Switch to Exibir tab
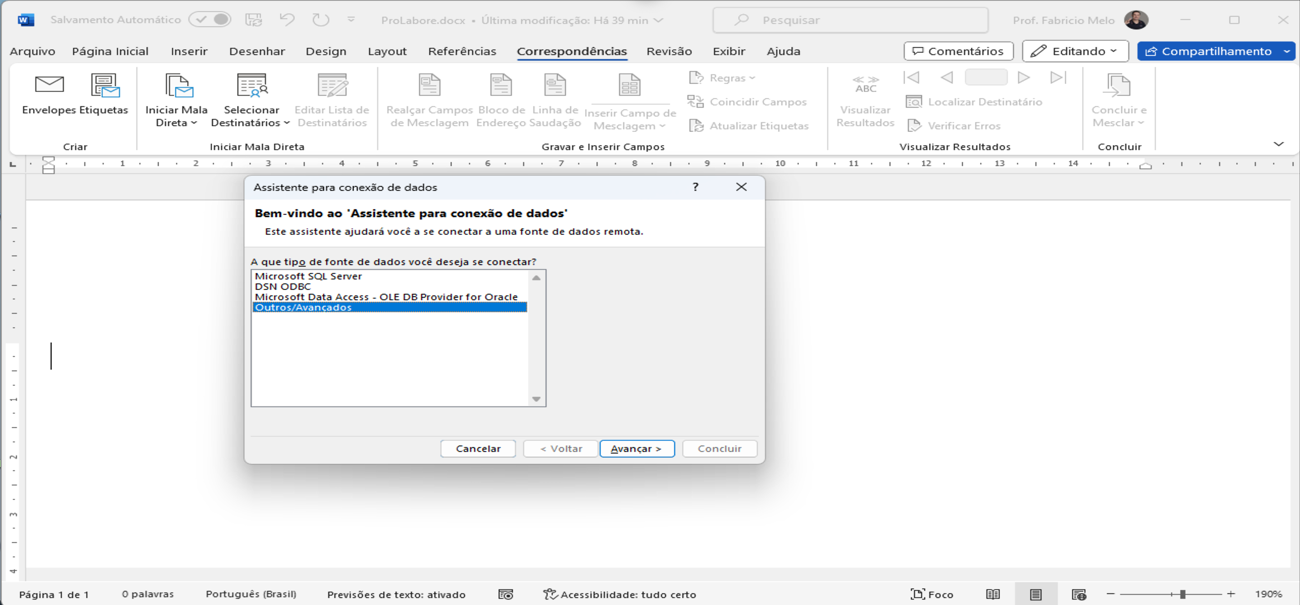1300x605 pixels. tap(729, 51)
